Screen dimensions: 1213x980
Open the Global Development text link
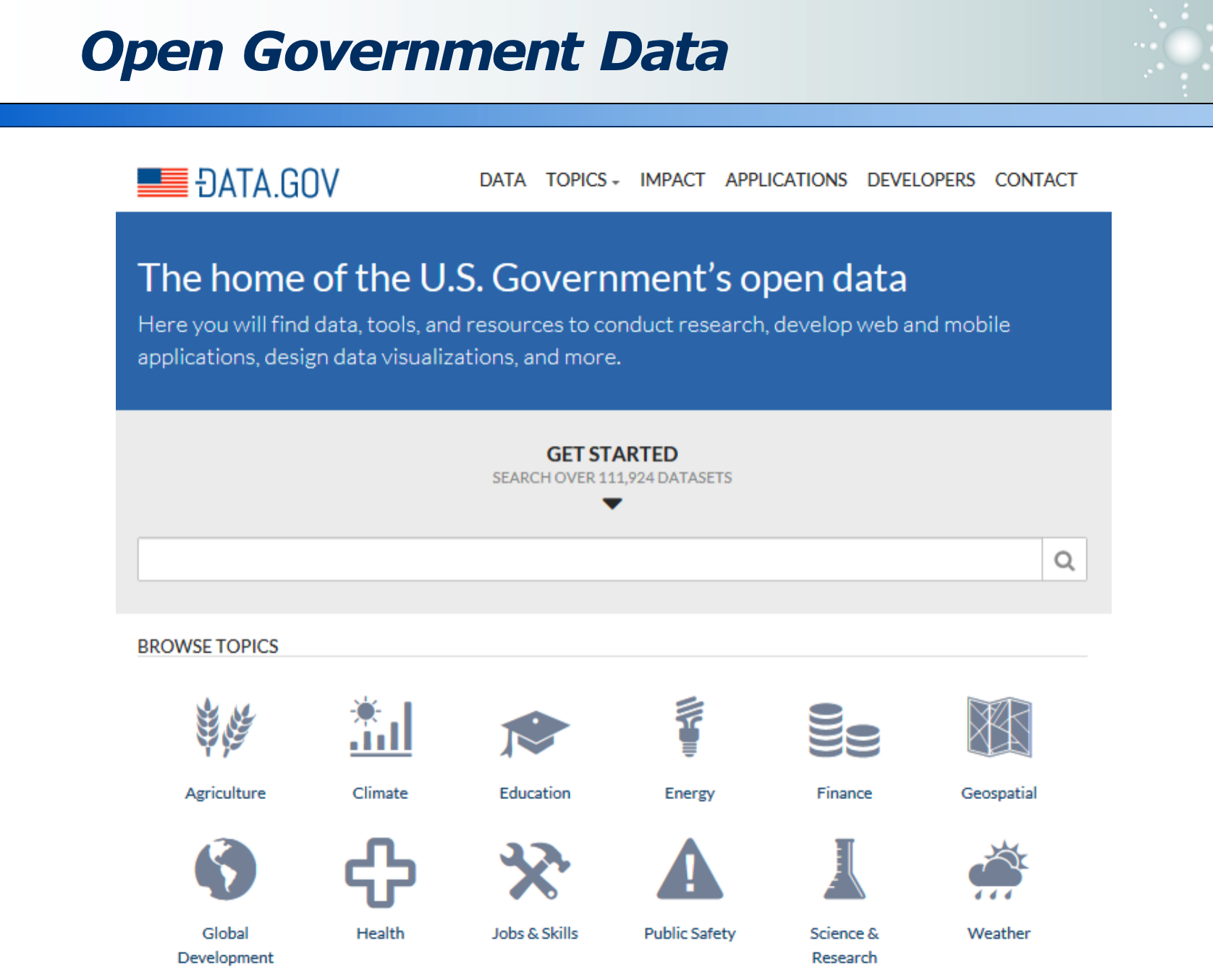point(225,945)
